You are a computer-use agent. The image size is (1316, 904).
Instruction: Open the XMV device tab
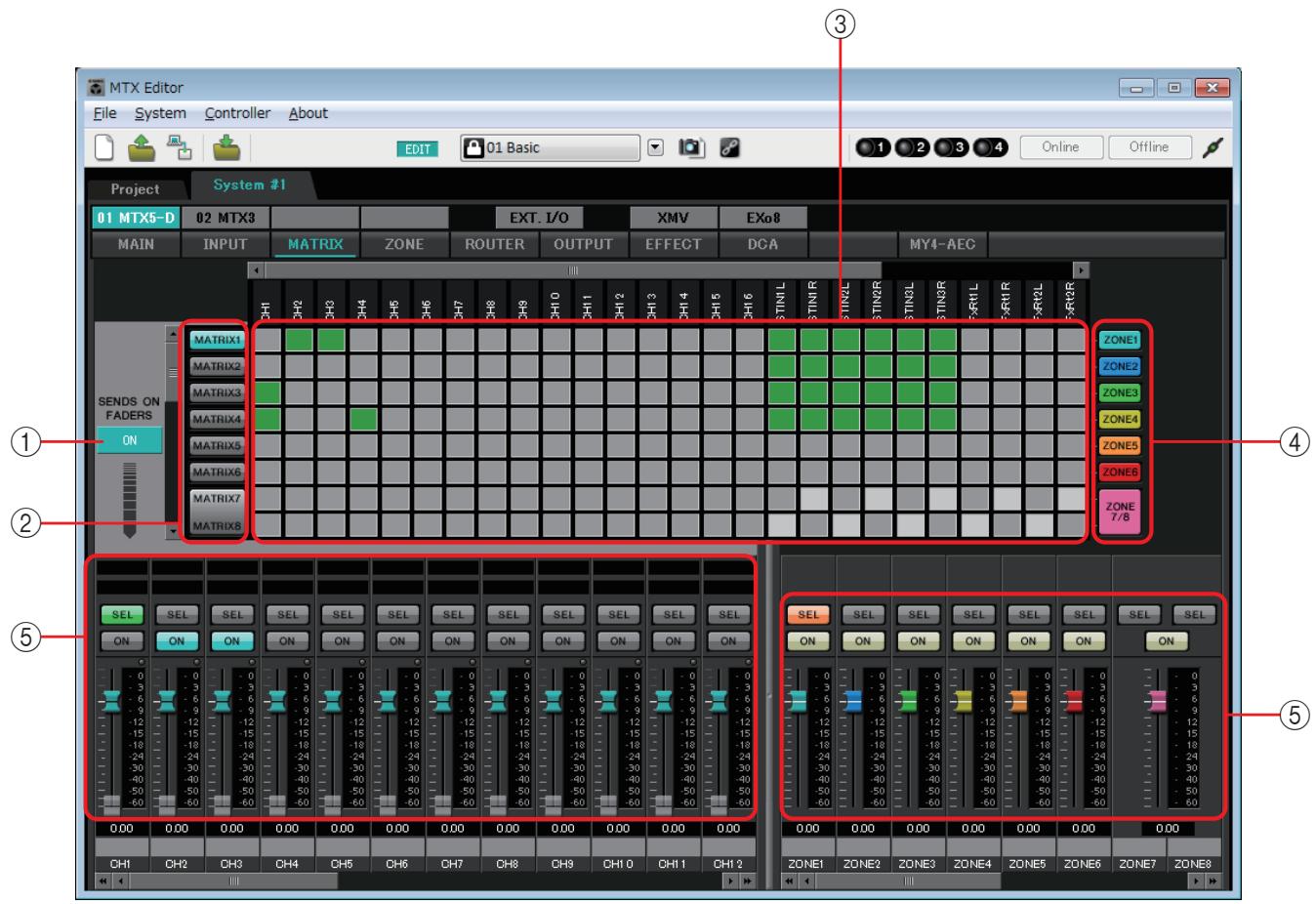(x=673, y=218)
